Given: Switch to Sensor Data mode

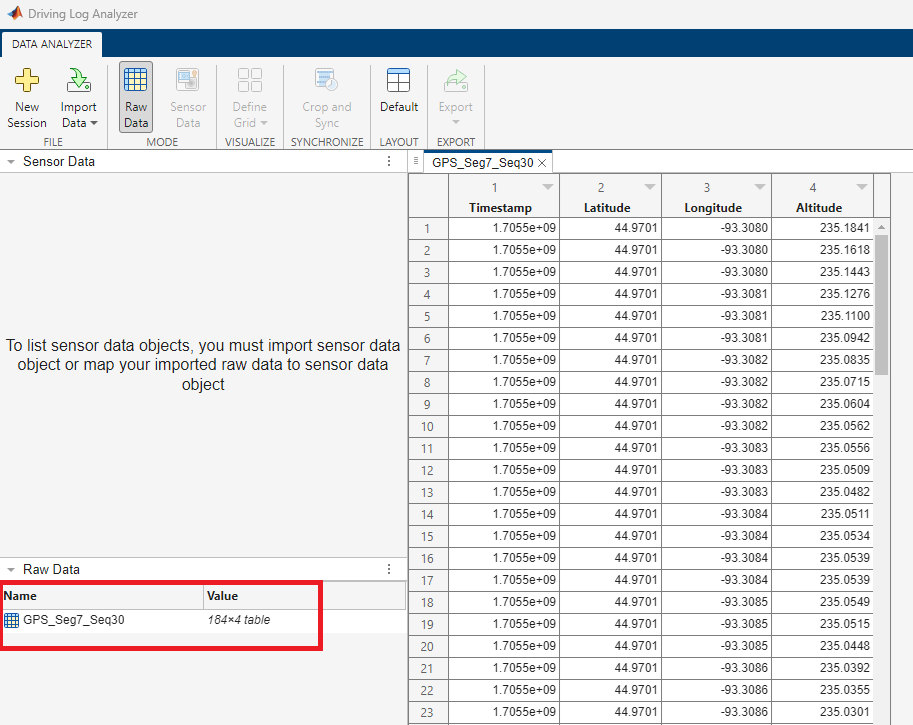Looking at the screenshot, I should point(188,96).
